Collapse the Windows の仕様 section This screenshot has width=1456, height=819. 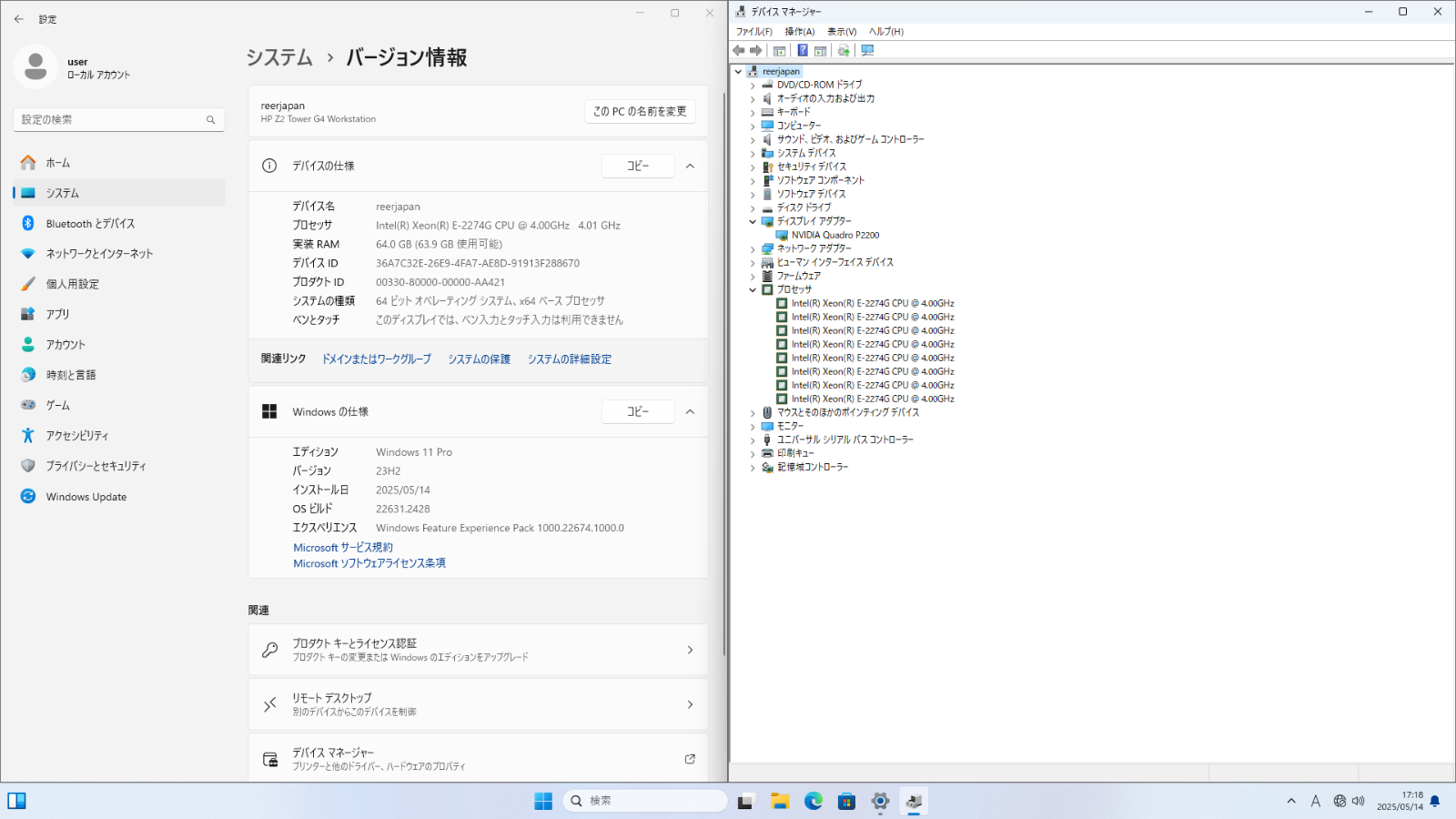coord(690,411)
